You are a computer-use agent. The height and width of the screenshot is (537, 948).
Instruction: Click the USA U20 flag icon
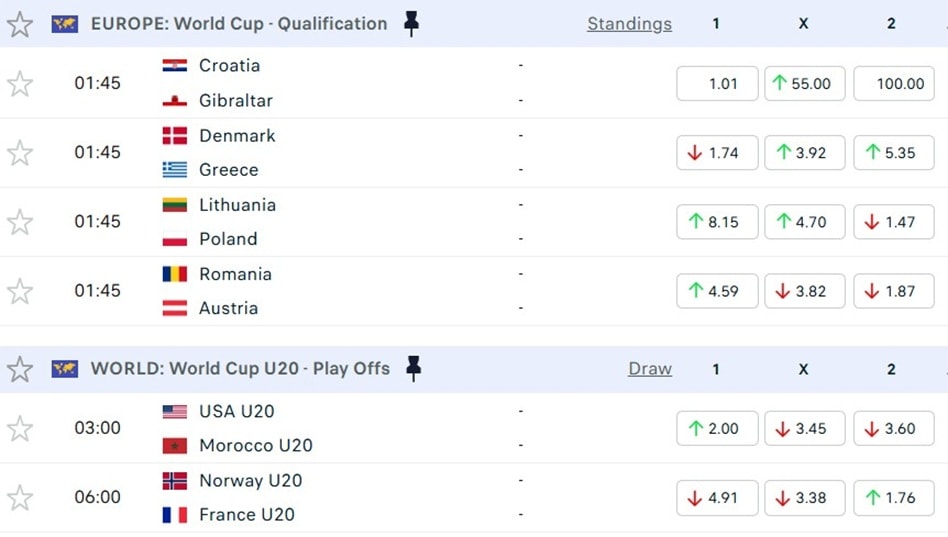point(174,412)
